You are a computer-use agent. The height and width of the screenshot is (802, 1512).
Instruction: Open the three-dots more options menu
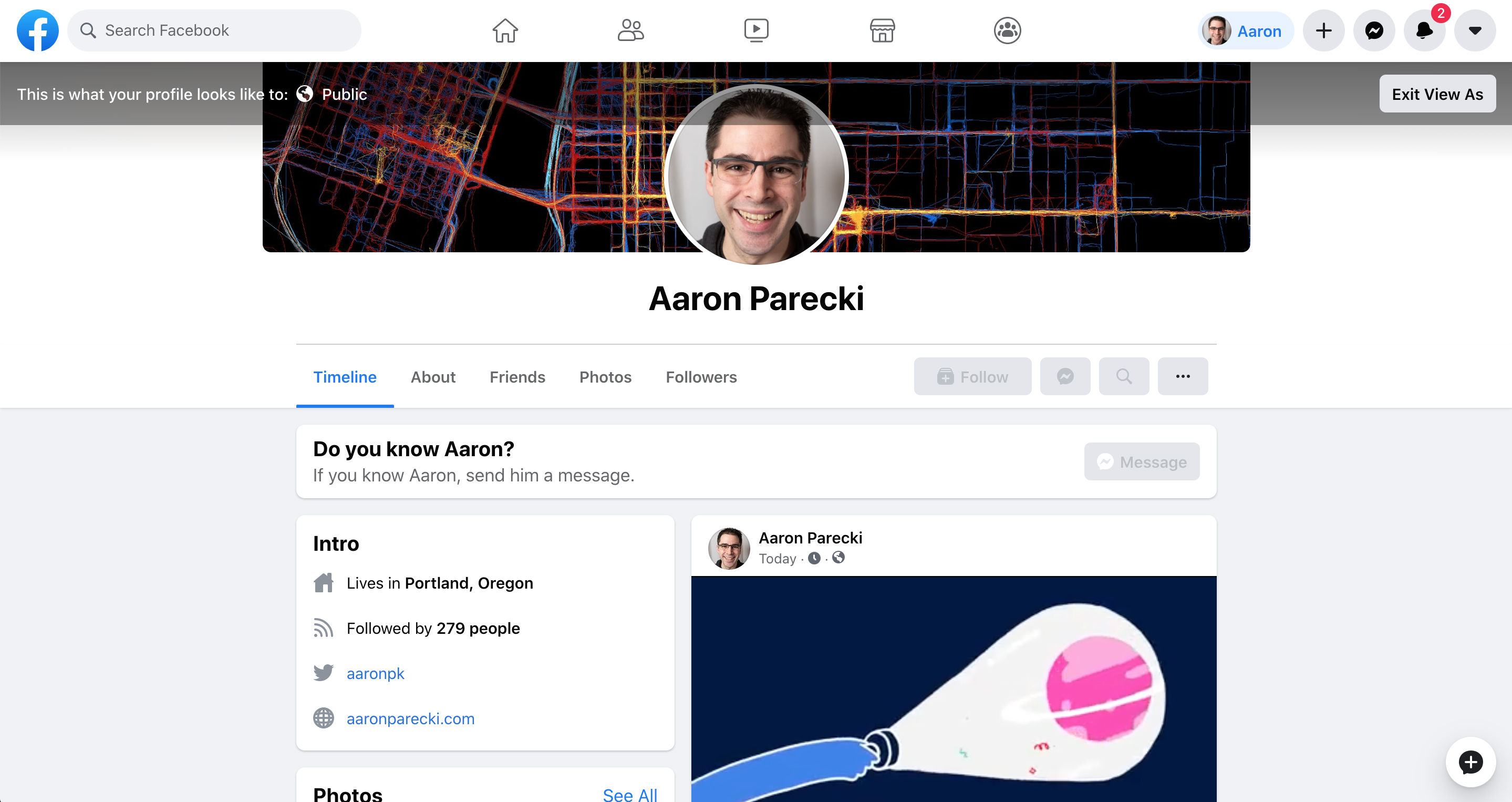1183,376
